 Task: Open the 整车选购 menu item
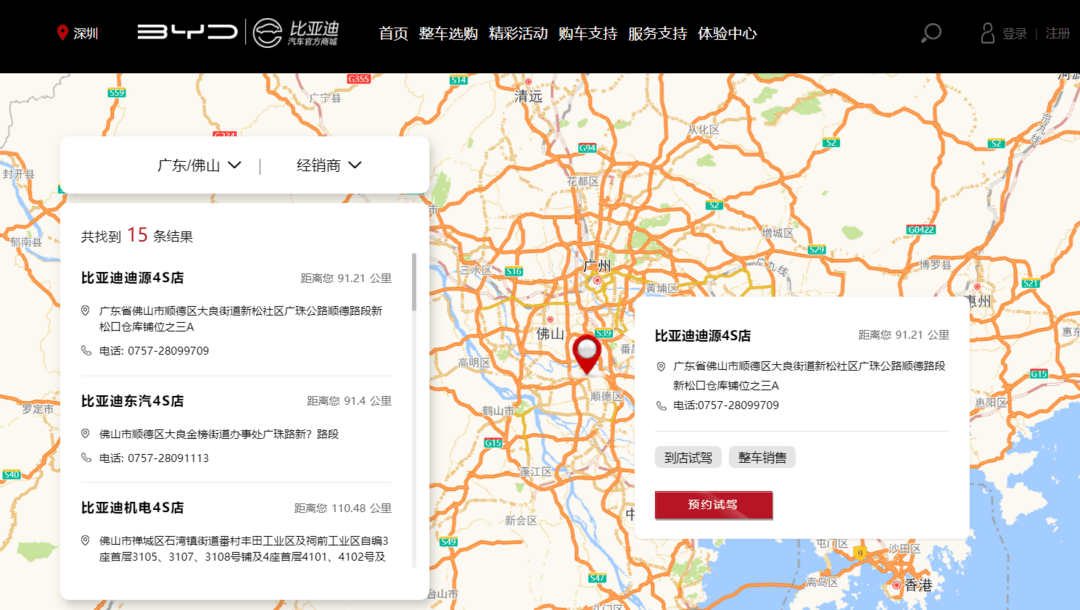pyautogui.click(x=448, y=33)
